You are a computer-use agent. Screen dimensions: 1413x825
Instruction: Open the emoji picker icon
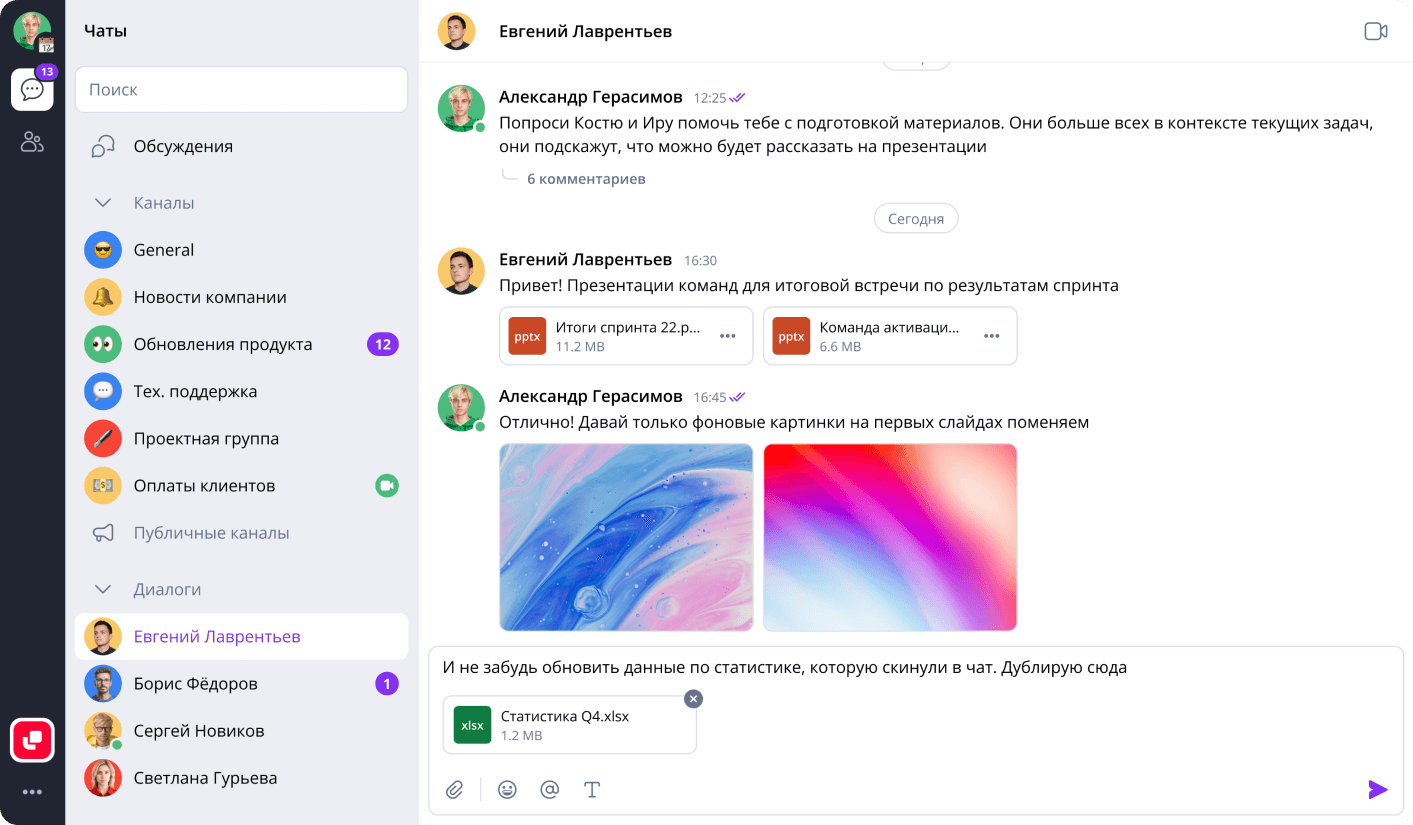508,790
